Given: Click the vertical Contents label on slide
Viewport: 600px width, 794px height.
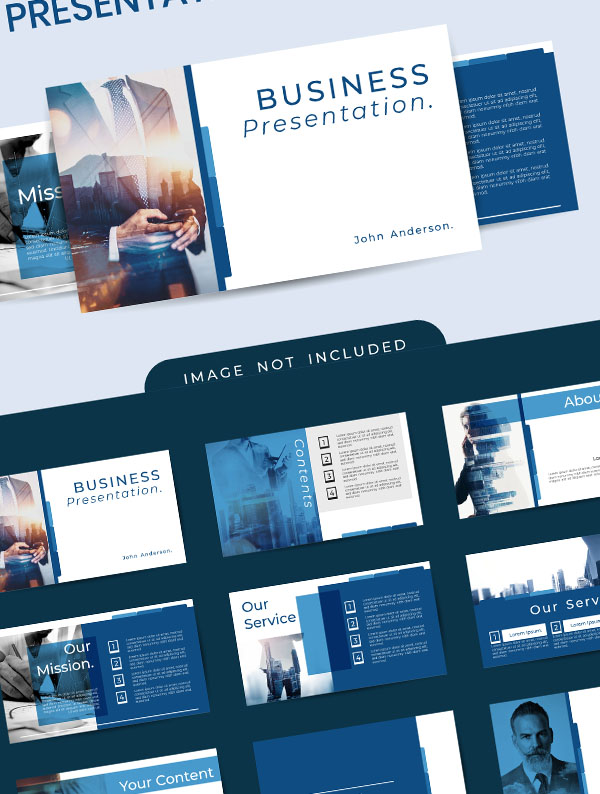Looking at the screenshot, I should pos(304,473).
